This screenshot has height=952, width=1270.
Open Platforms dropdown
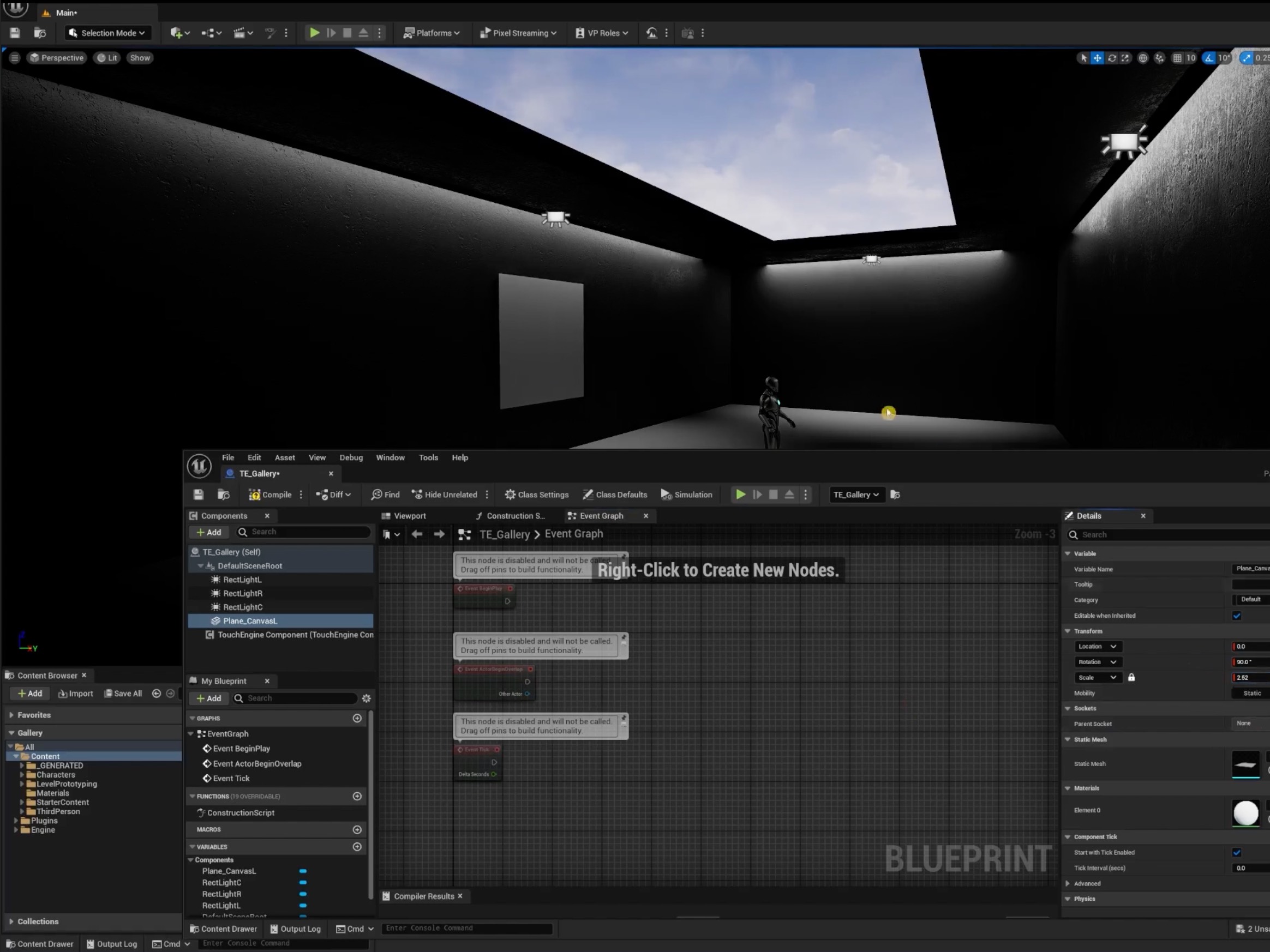[431, 33]
